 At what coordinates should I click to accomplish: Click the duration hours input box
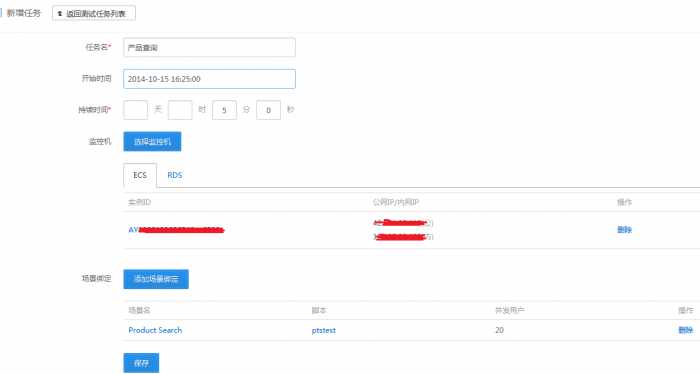(180, 110)
